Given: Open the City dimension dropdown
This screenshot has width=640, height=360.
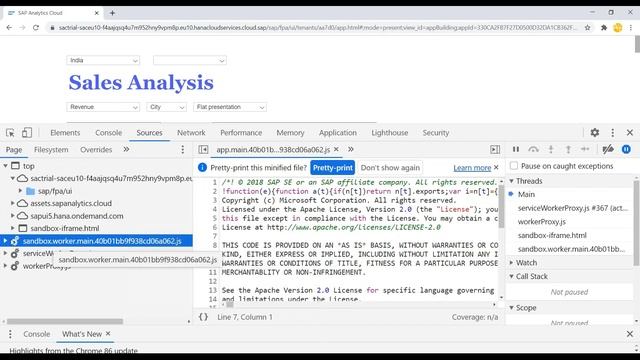Looking at the screenshot, I should click(167, 107).
